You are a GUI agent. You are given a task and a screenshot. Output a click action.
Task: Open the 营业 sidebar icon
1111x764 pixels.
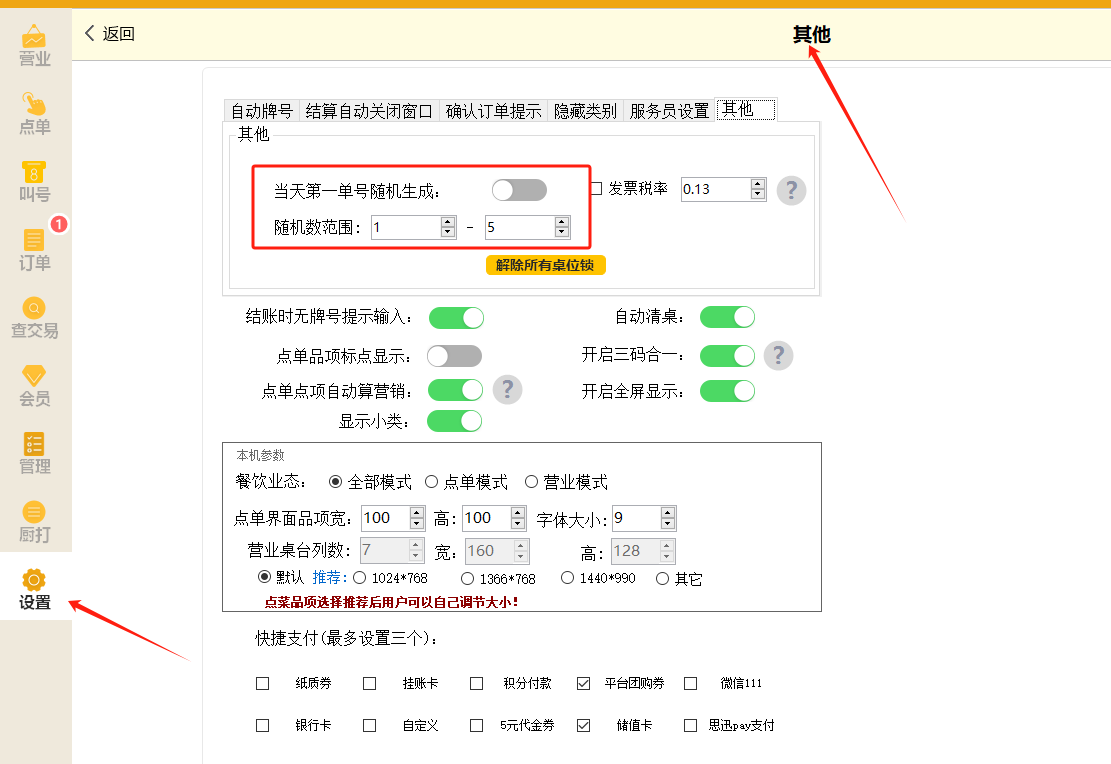click(x=35, y=45)
